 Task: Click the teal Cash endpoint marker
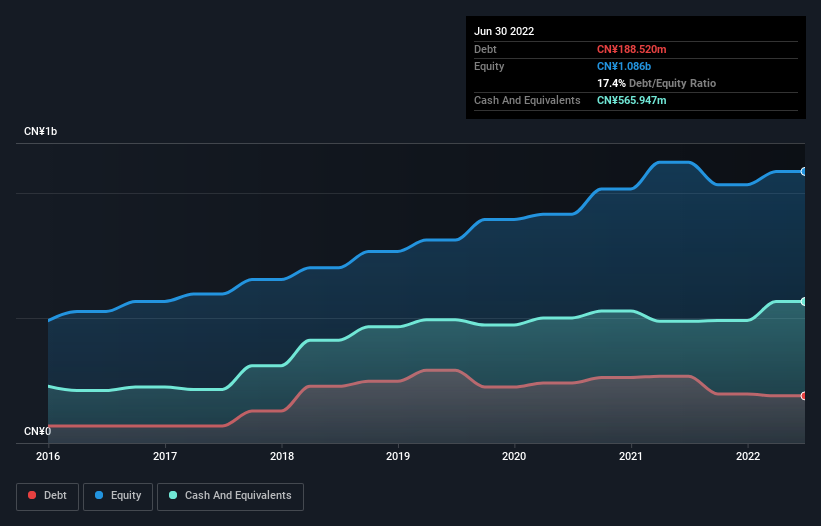coord(804,301)
